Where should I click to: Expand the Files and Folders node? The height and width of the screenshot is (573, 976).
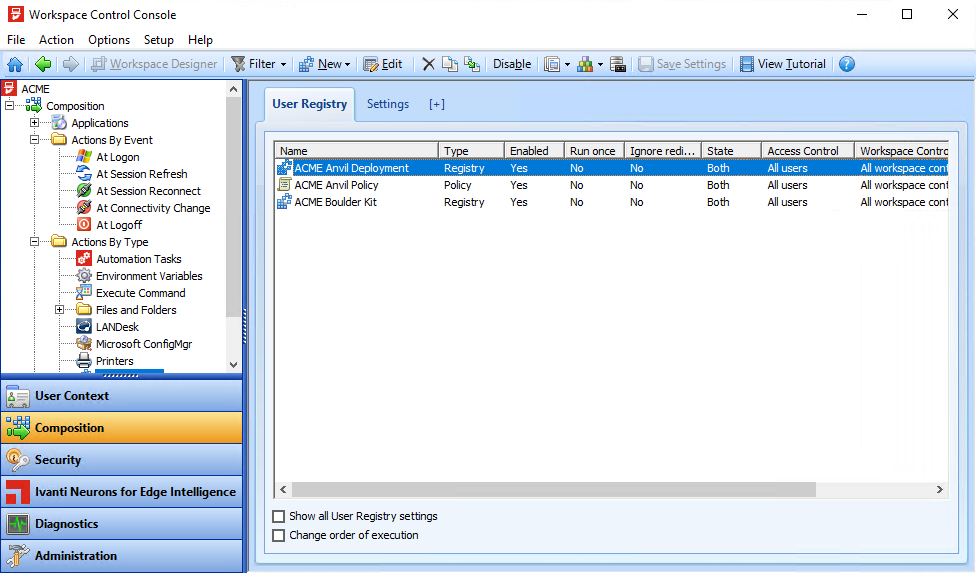(60, 309)
